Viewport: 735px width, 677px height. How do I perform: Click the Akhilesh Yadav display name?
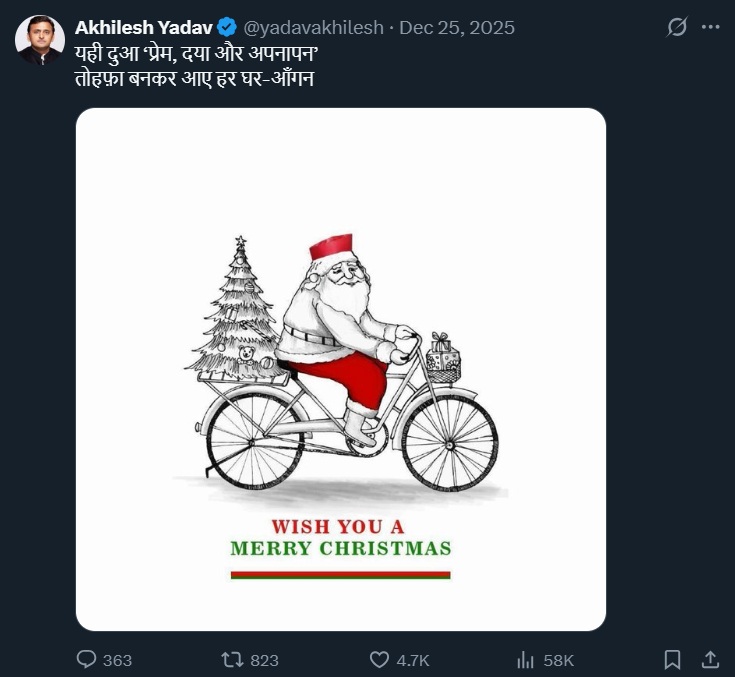coord(144,28)
